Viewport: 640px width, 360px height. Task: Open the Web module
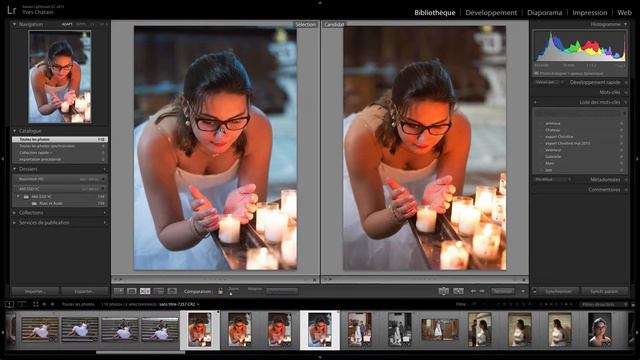[x=624, y=13]
